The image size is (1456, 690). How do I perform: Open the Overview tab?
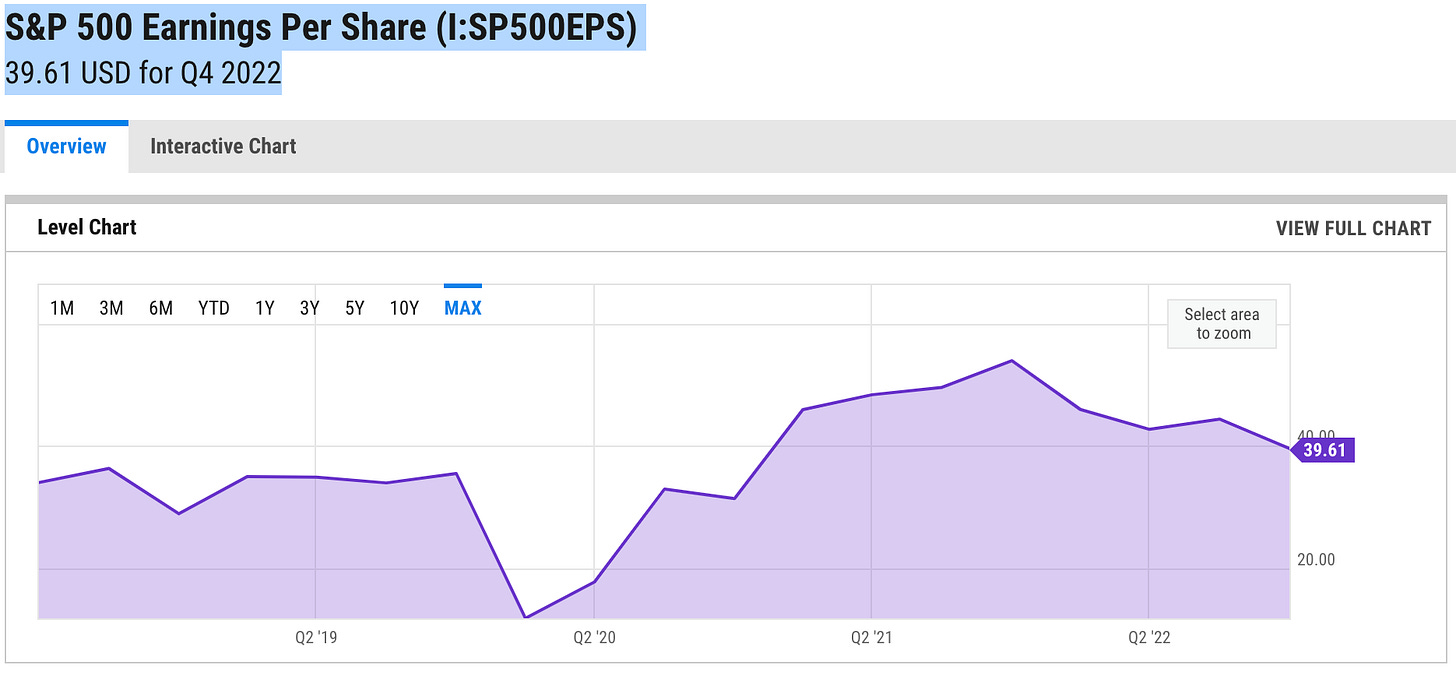tap(66, 146)
